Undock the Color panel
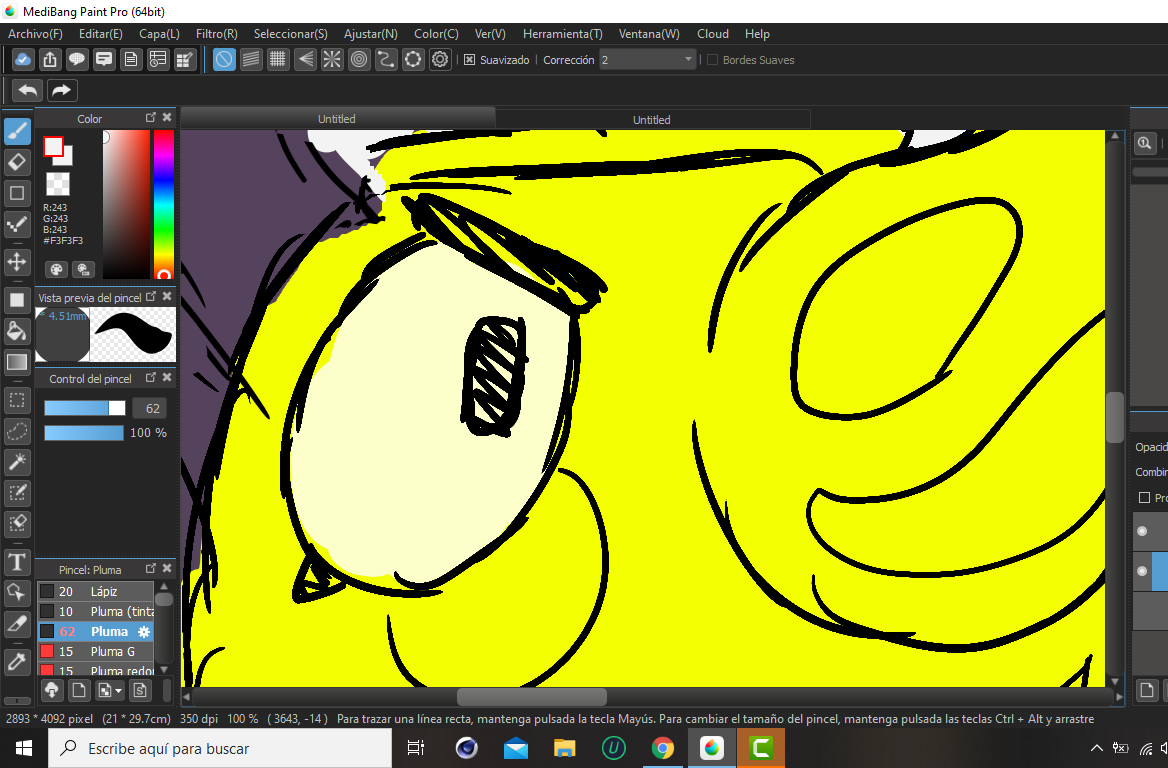This screenshot has width=1168, height=768. (150, 117)
